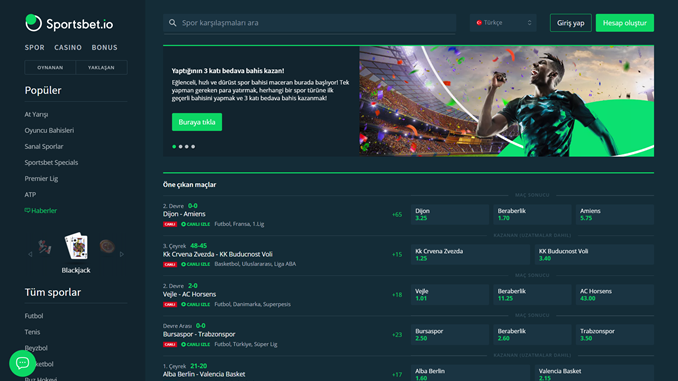The width and height of the screenshot is (678, 381).
Task: Open the Casino tab
Action: (x=68, y=48)
